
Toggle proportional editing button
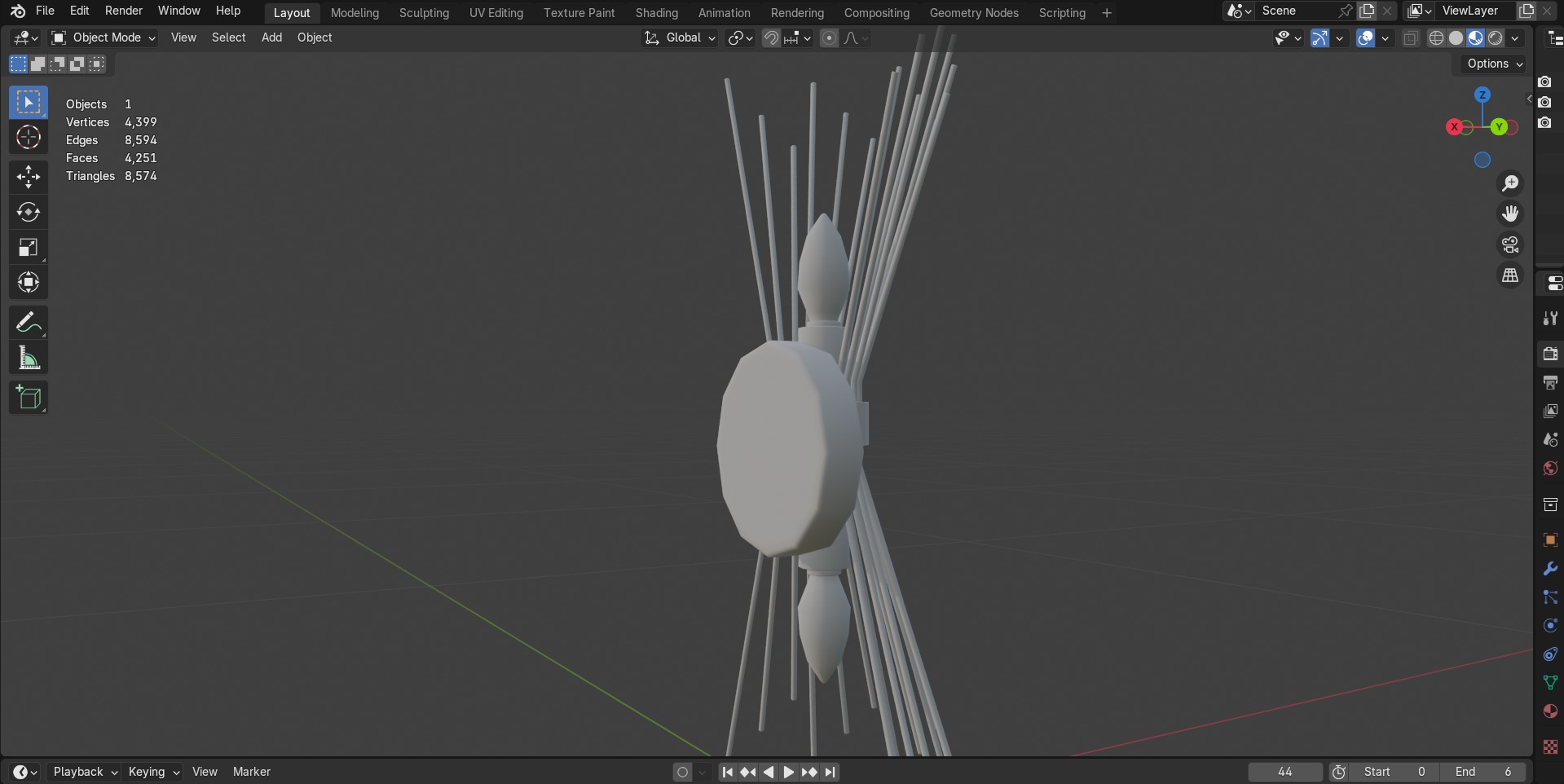pos(829,38)
